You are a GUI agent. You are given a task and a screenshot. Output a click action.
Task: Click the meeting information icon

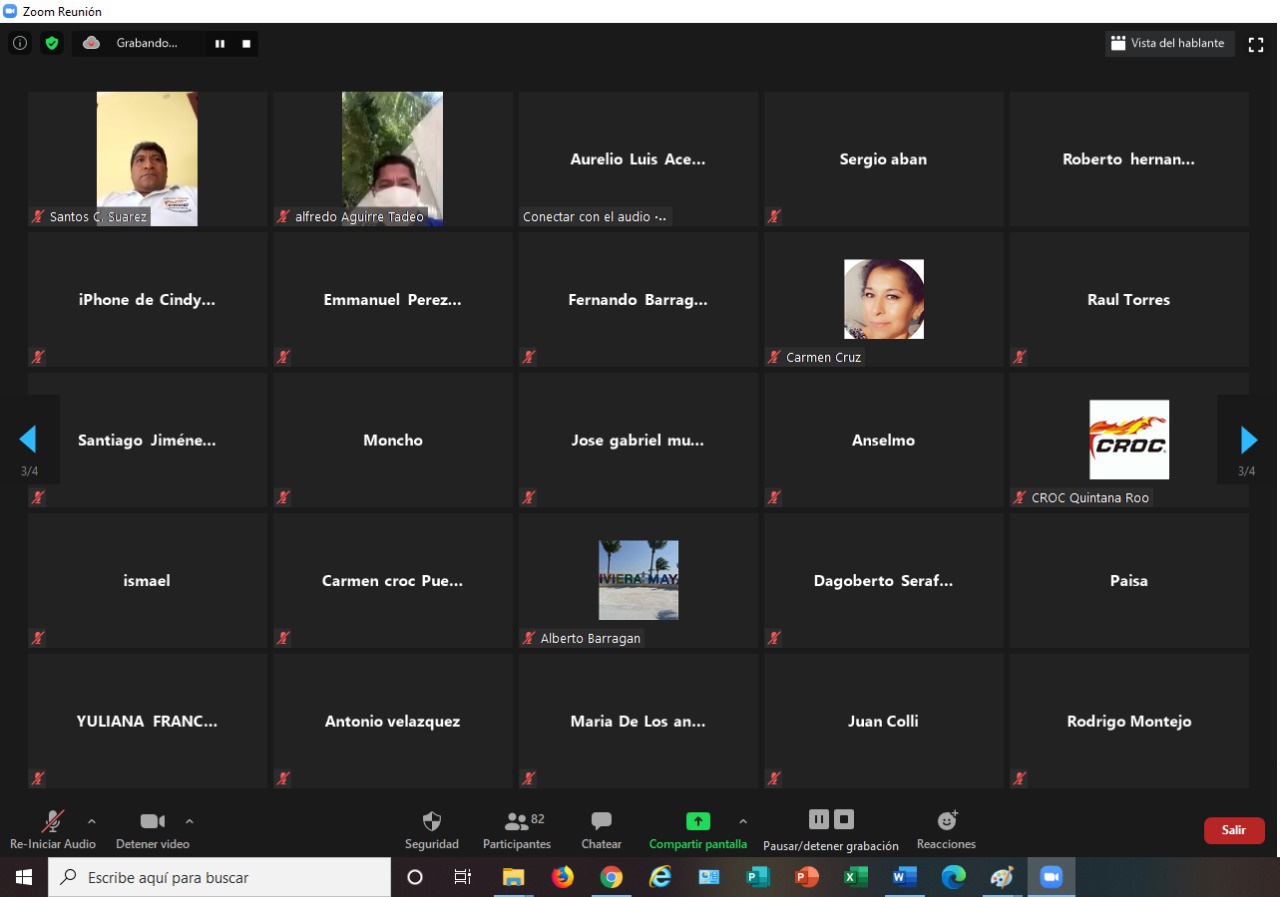[20, 43]
